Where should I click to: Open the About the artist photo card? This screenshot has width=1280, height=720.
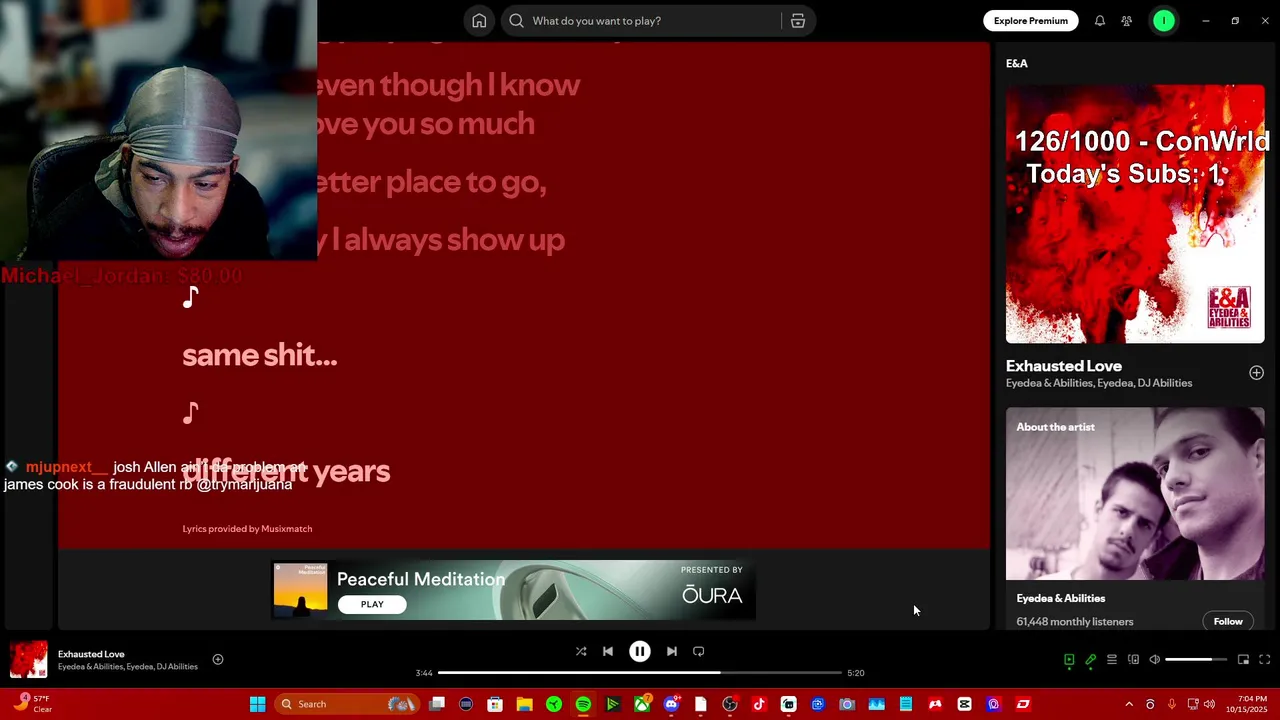pos(1135,494)
